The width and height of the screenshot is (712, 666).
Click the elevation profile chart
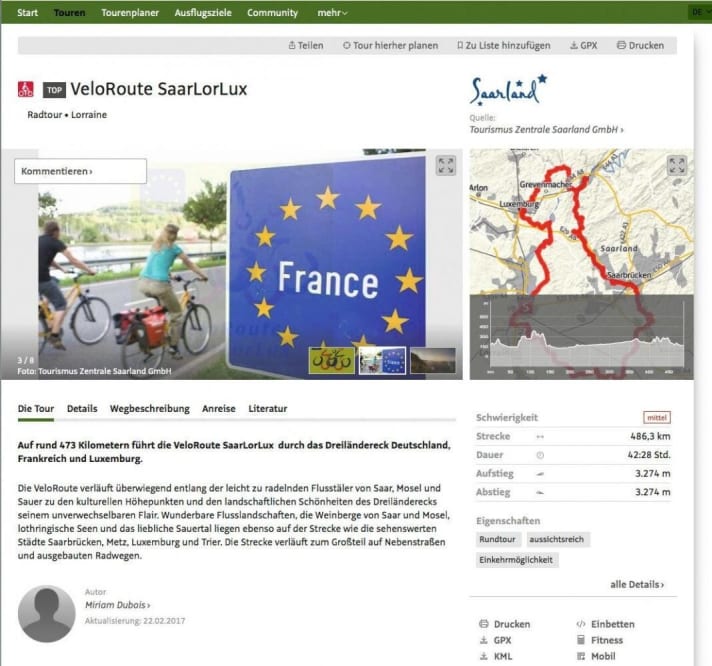point(582,337)
